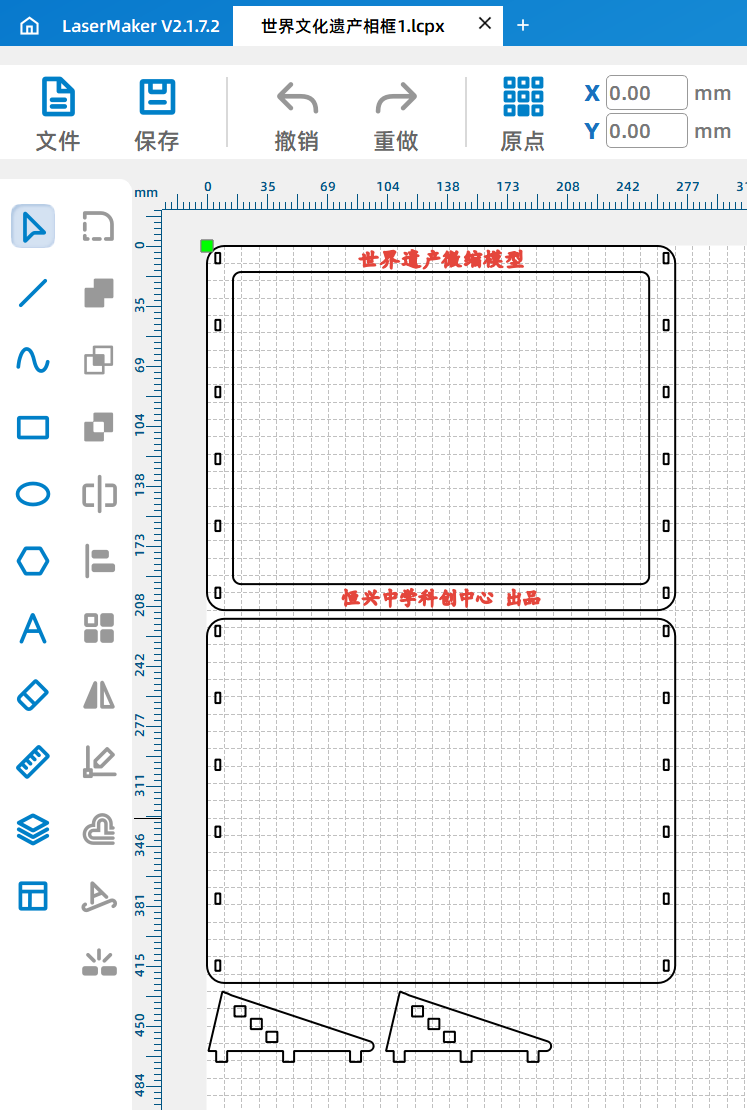The image size is (747, 1110).
Task: Select the red 恒兴中学科创中心 出品 text
Action: tap(441, 598)
